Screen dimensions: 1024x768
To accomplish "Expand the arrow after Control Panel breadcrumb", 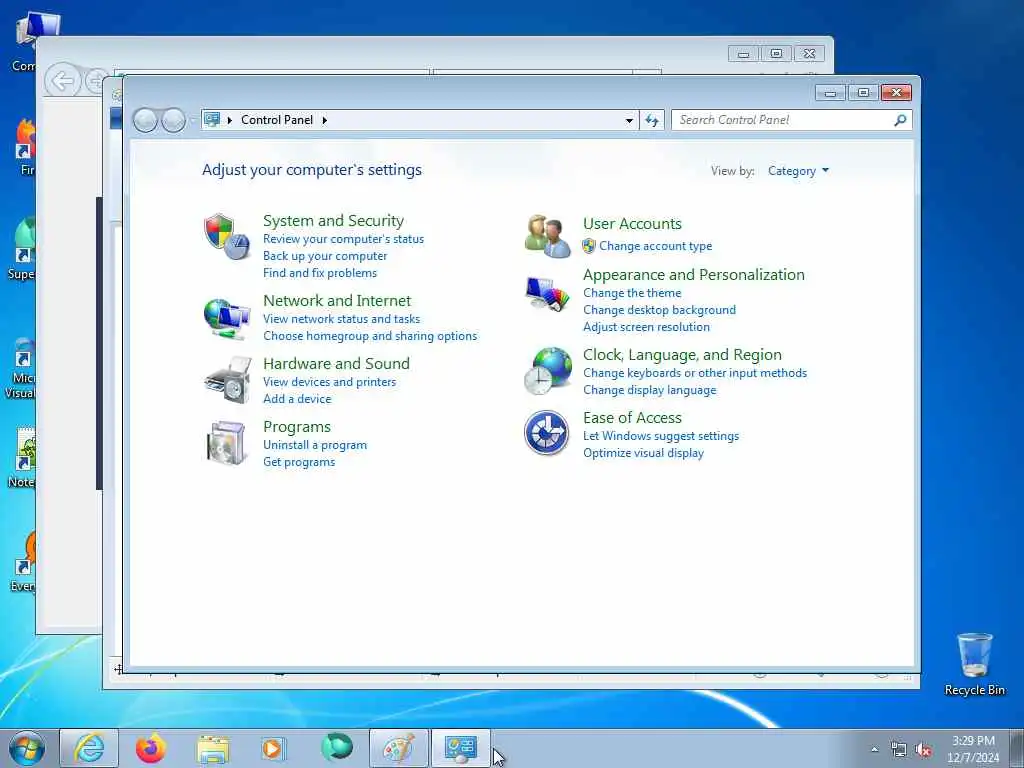I will (325, 120).
